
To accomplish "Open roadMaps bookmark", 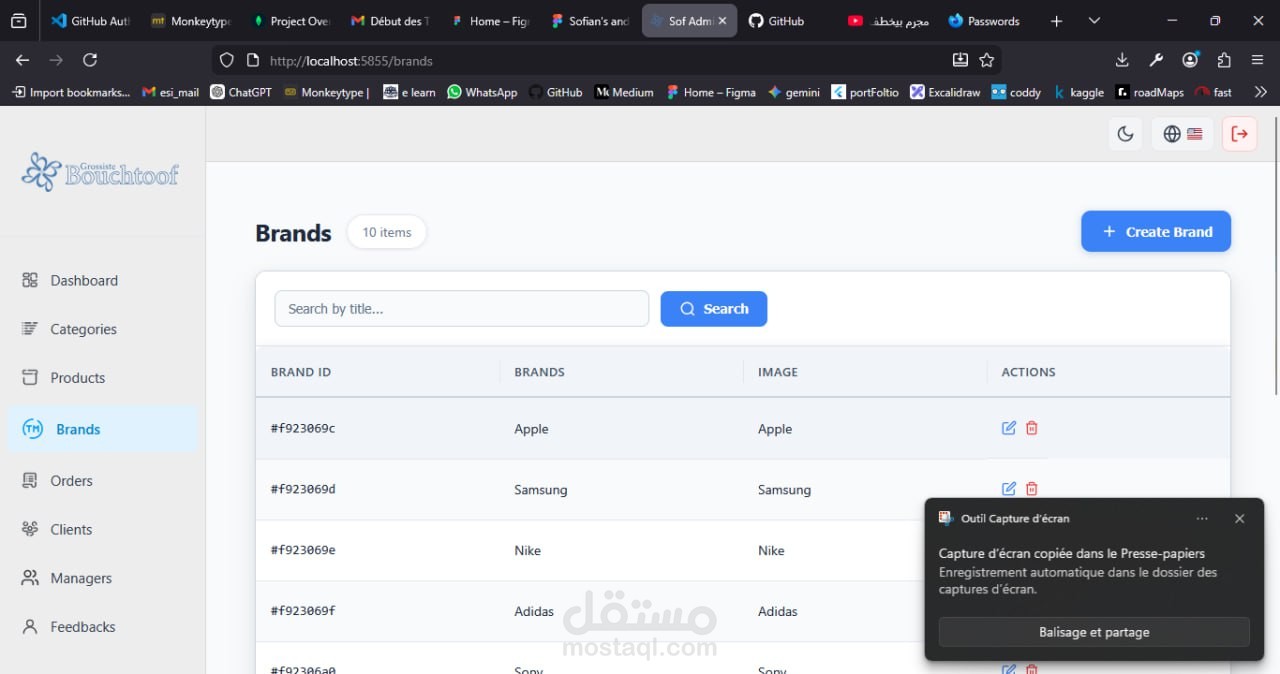I will pyautogui.click(x=1150, y=92).
